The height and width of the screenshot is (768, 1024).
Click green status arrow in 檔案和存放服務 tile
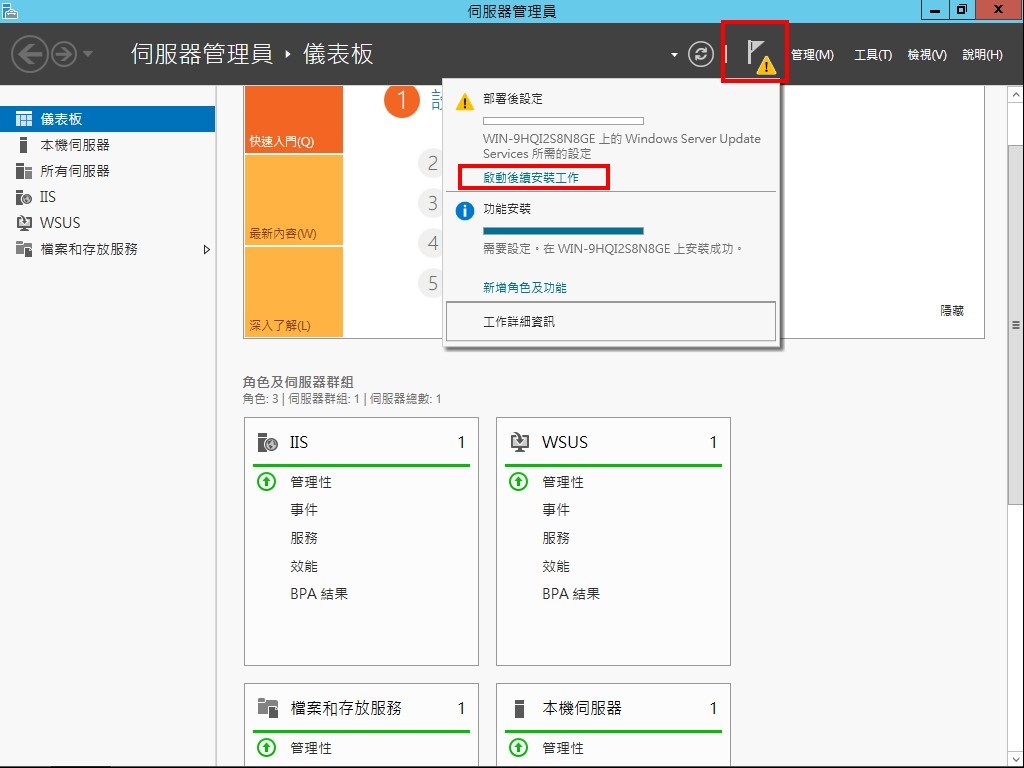tap(266, 747)
